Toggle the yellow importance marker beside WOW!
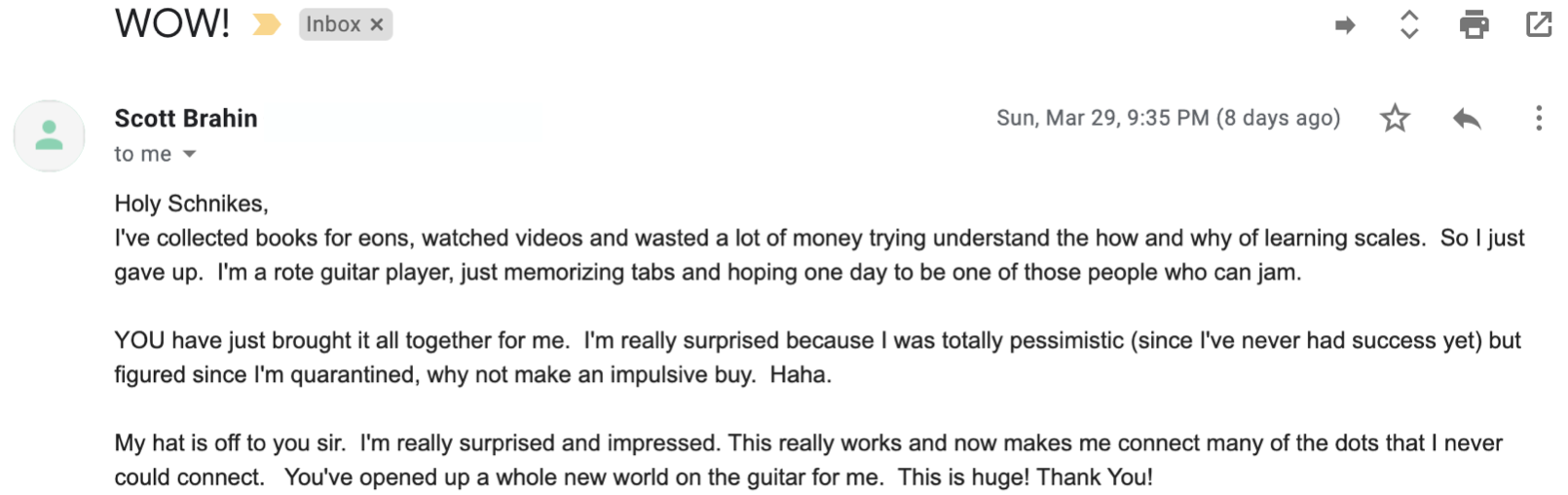 click(266, 24)
